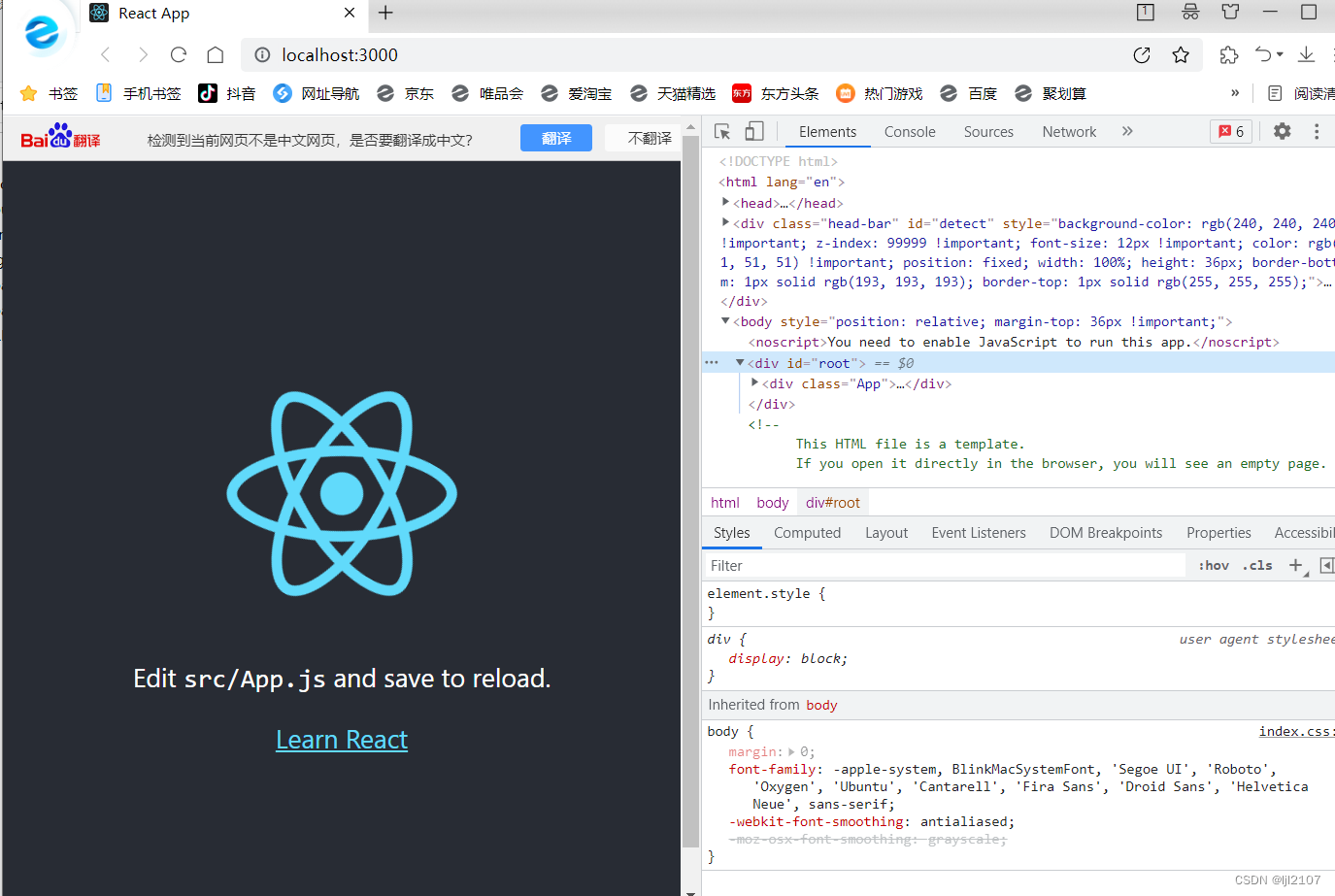
Task: Click the Baidu Translate logo
Action: pos(60,137)
